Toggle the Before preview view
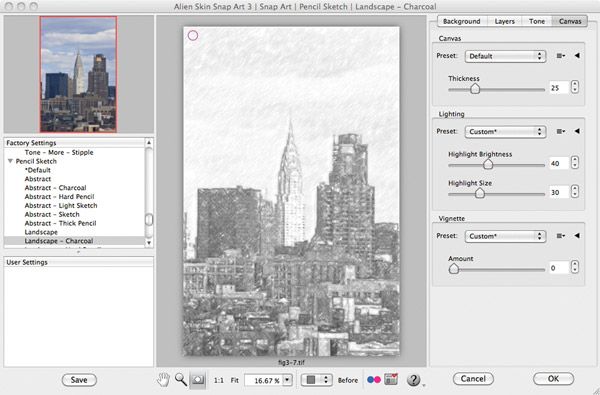Screen dimensions: 600x395 point(348,380)
